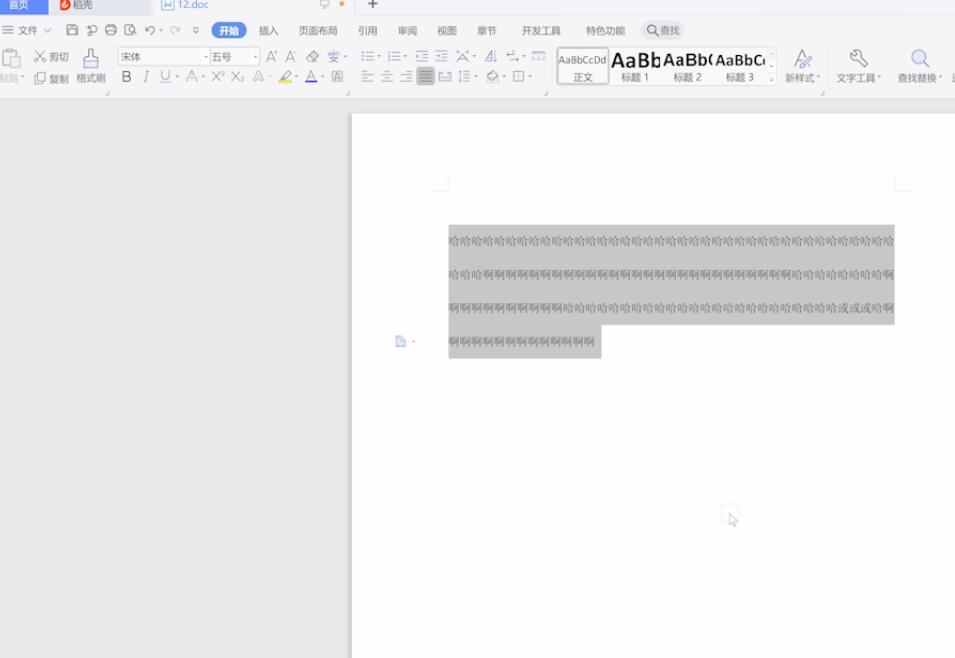Open the 特色功能 tab
Screen dimensions: 955x658
605,30
